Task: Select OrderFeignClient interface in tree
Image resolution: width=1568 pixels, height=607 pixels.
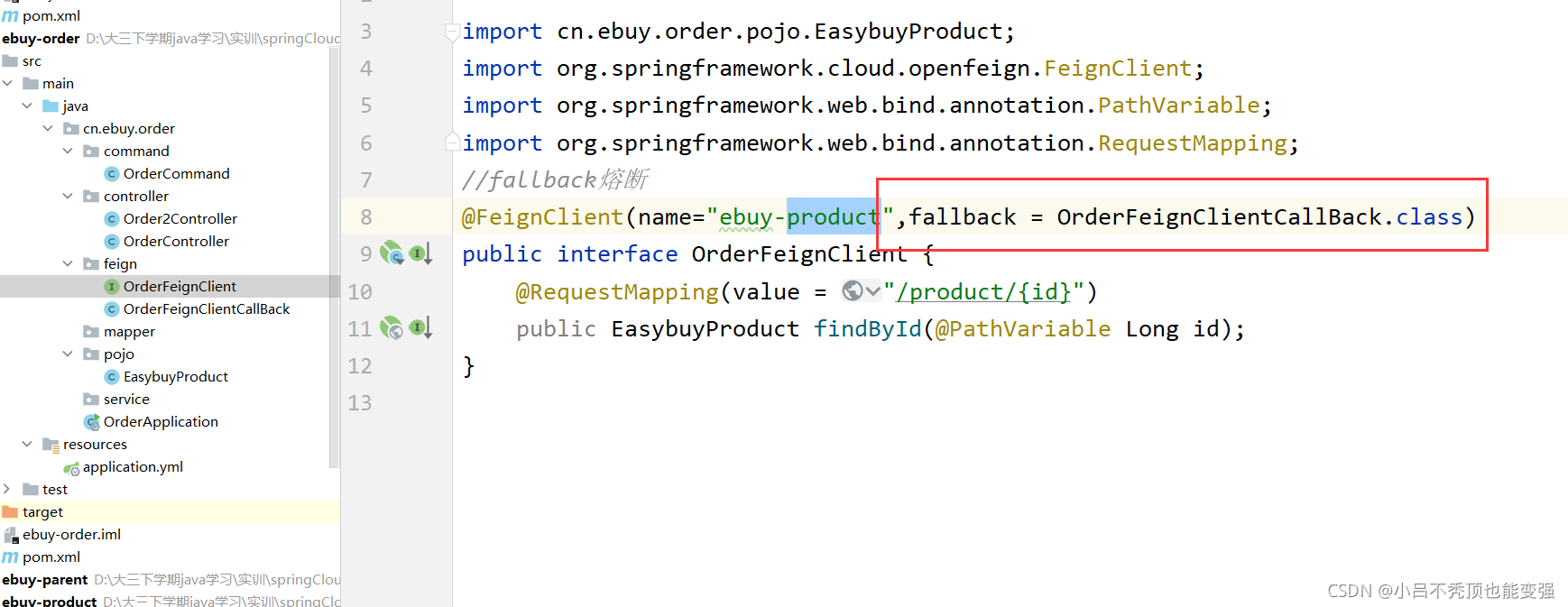Action: [180, 286]
